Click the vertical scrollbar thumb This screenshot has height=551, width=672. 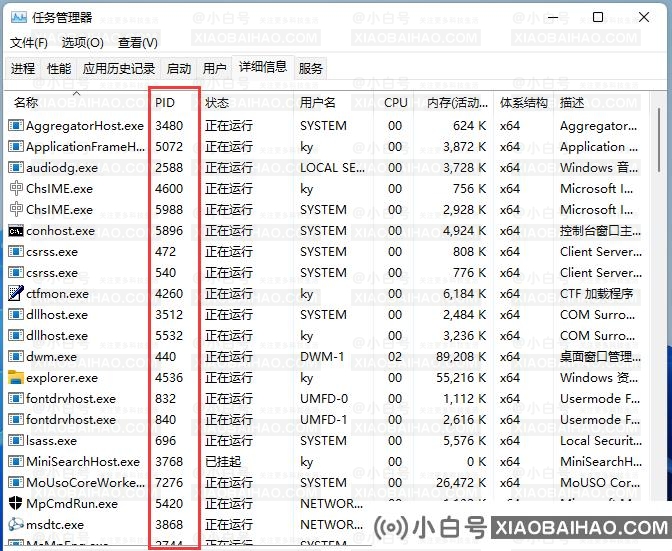click(x=660, y=141)
